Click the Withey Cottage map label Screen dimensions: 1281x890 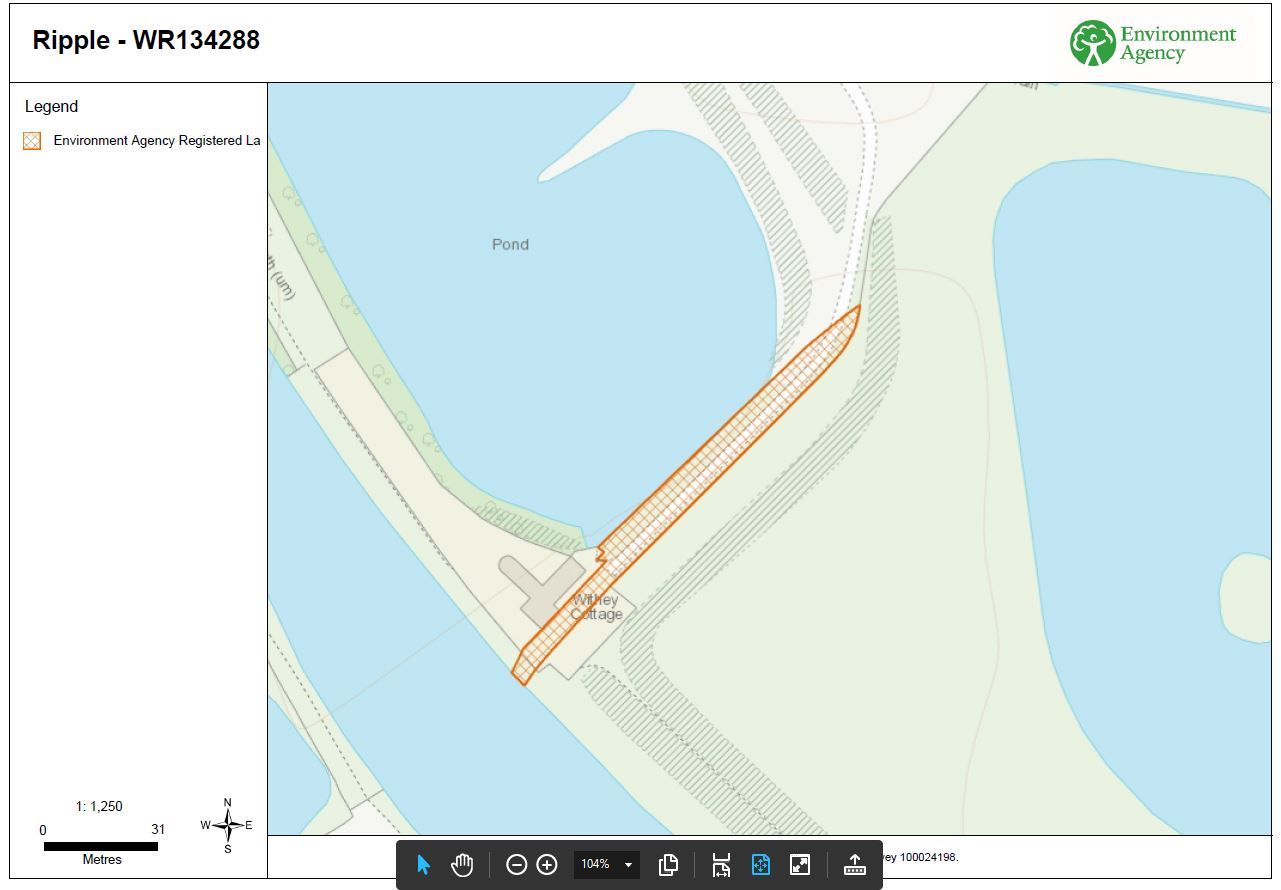click(x=597, y=607)
